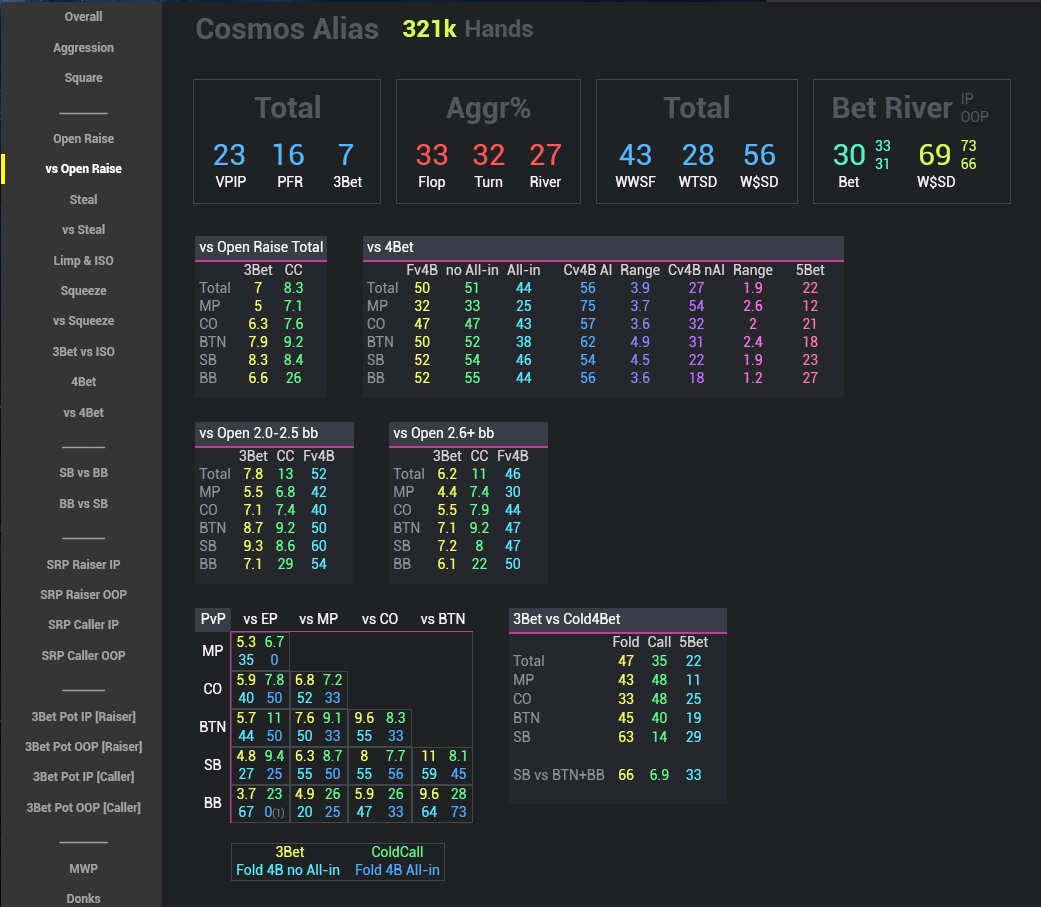This screenshot has height=907, width=1041.
Task: View the vs Steal section
Action: pyautogui.click(x=83, y=229)
